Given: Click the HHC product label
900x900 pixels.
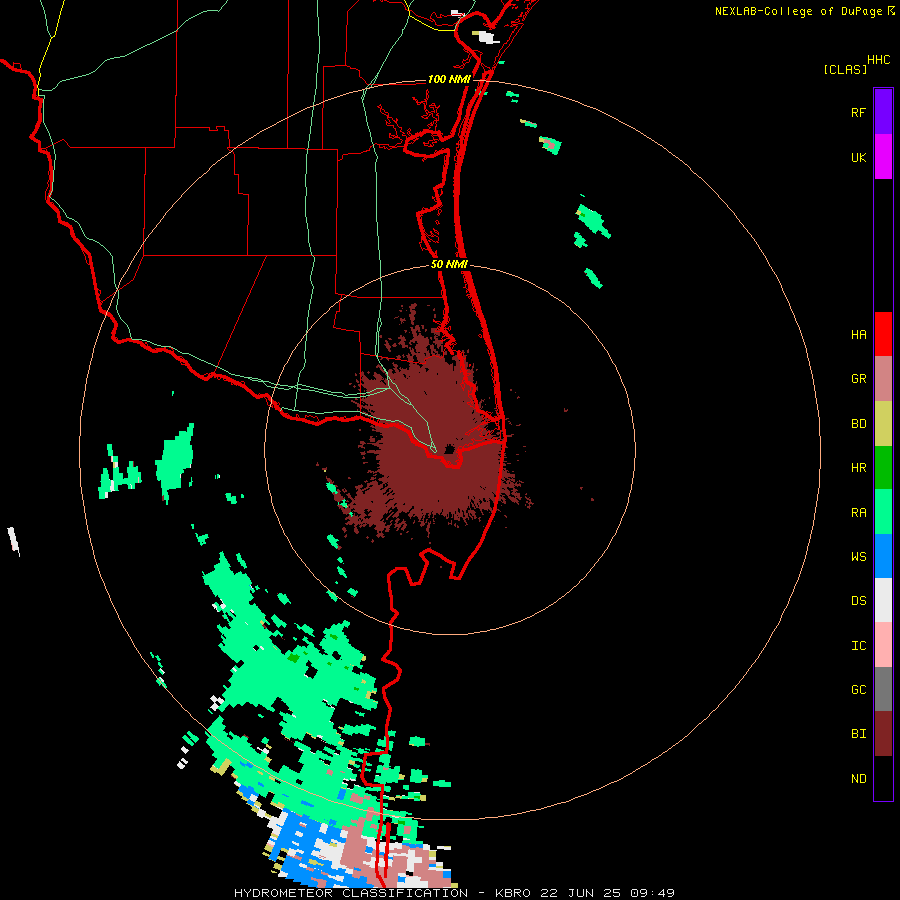Looking at the screenshot, I should coord(878,60).
